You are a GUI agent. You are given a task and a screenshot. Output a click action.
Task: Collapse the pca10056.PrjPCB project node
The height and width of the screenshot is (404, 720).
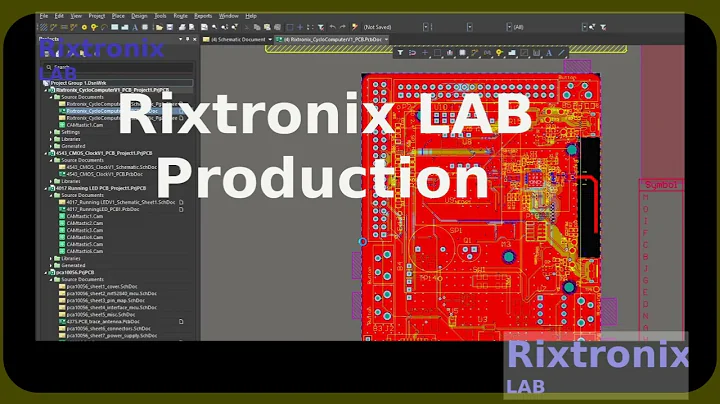pyautogui.click(x=46, y=272)
